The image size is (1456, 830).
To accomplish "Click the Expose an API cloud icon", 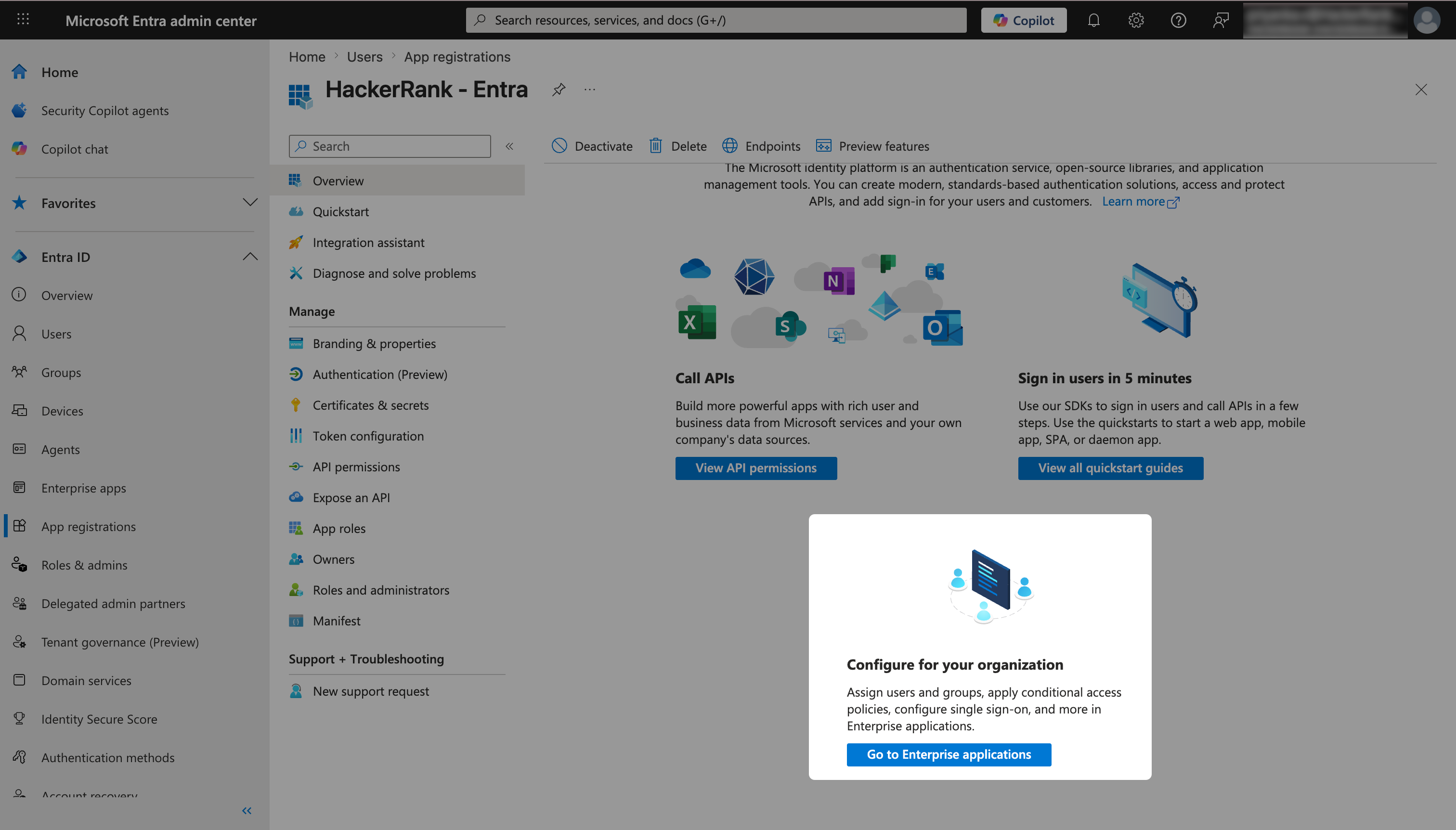I will [x=296, y=497].
